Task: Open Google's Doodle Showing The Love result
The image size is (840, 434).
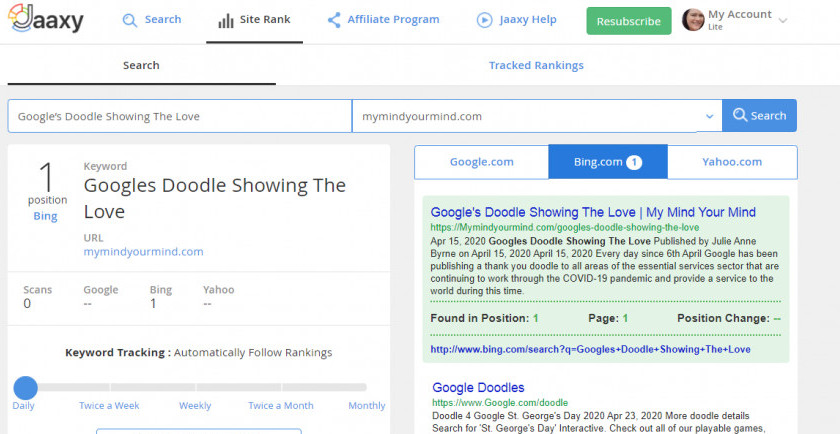Action: click(x=593, y=212)
